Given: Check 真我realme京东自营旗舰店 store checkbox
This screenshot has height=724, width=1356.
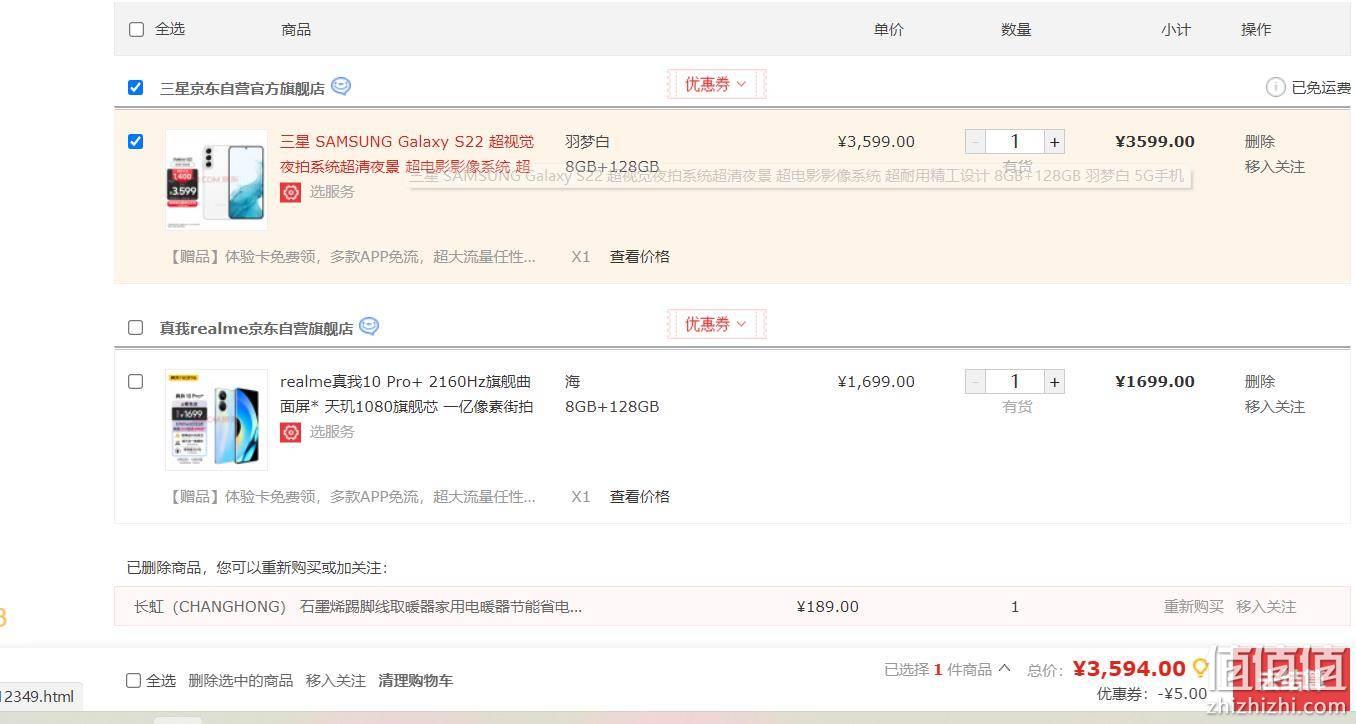Looking at the screenshot, I should point(136,327).
